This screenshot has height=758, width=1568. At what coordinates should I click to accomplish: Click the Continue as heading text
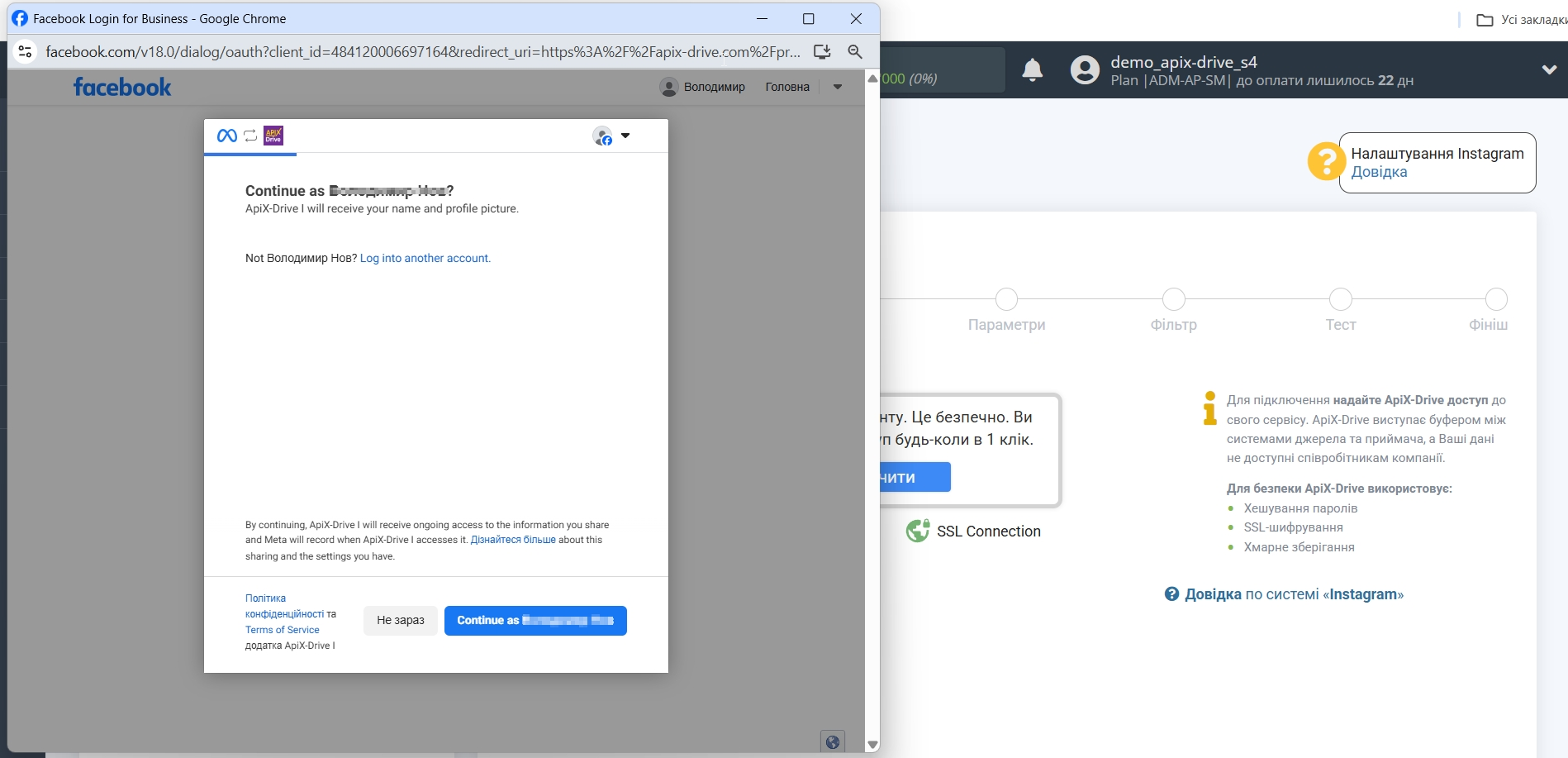click(x=349, y=191)
